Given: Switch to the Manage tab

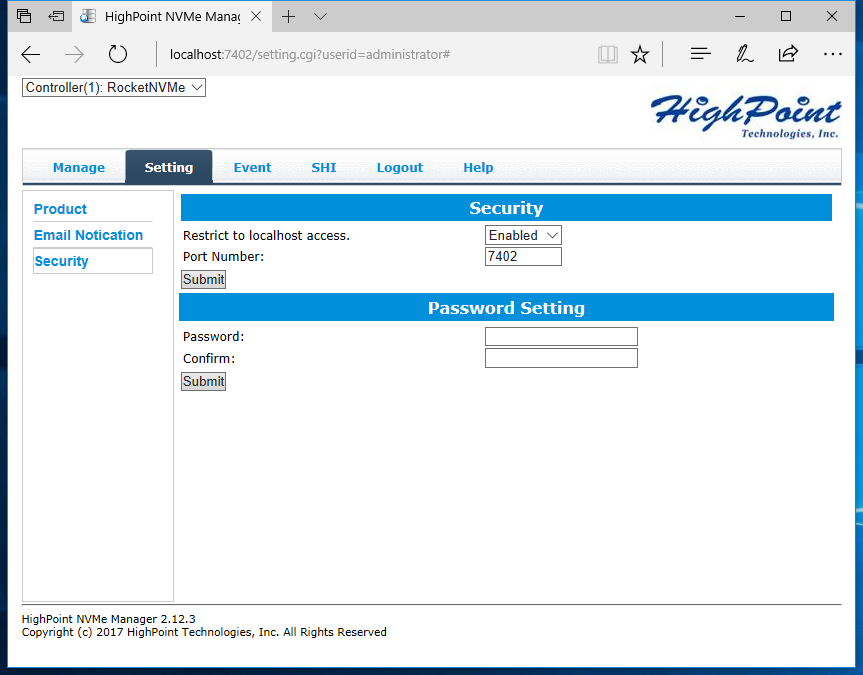Looking at the screenshot, I should pos(79,167).
